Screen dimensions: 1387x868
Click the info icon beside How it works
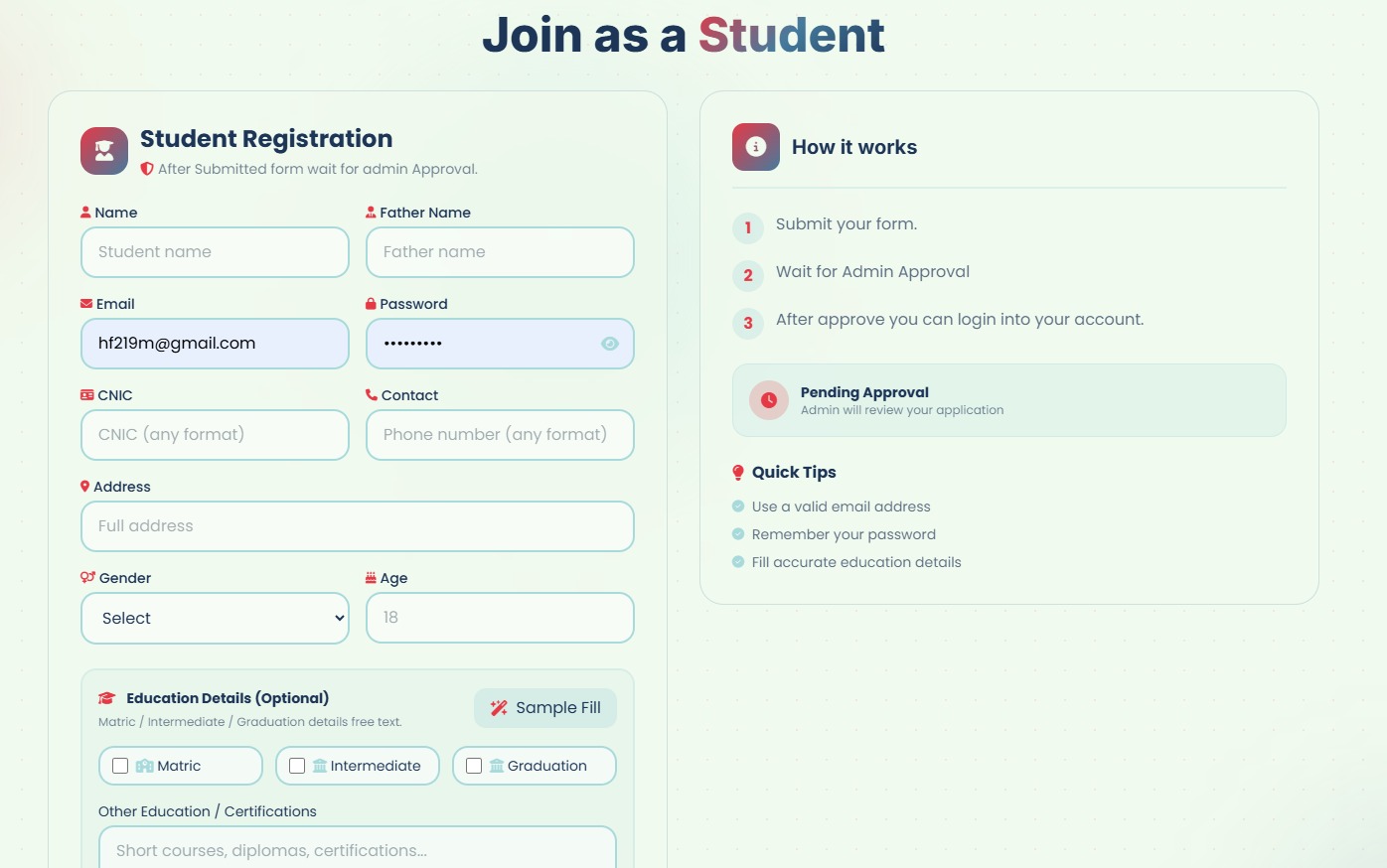(x=755, y=146)
